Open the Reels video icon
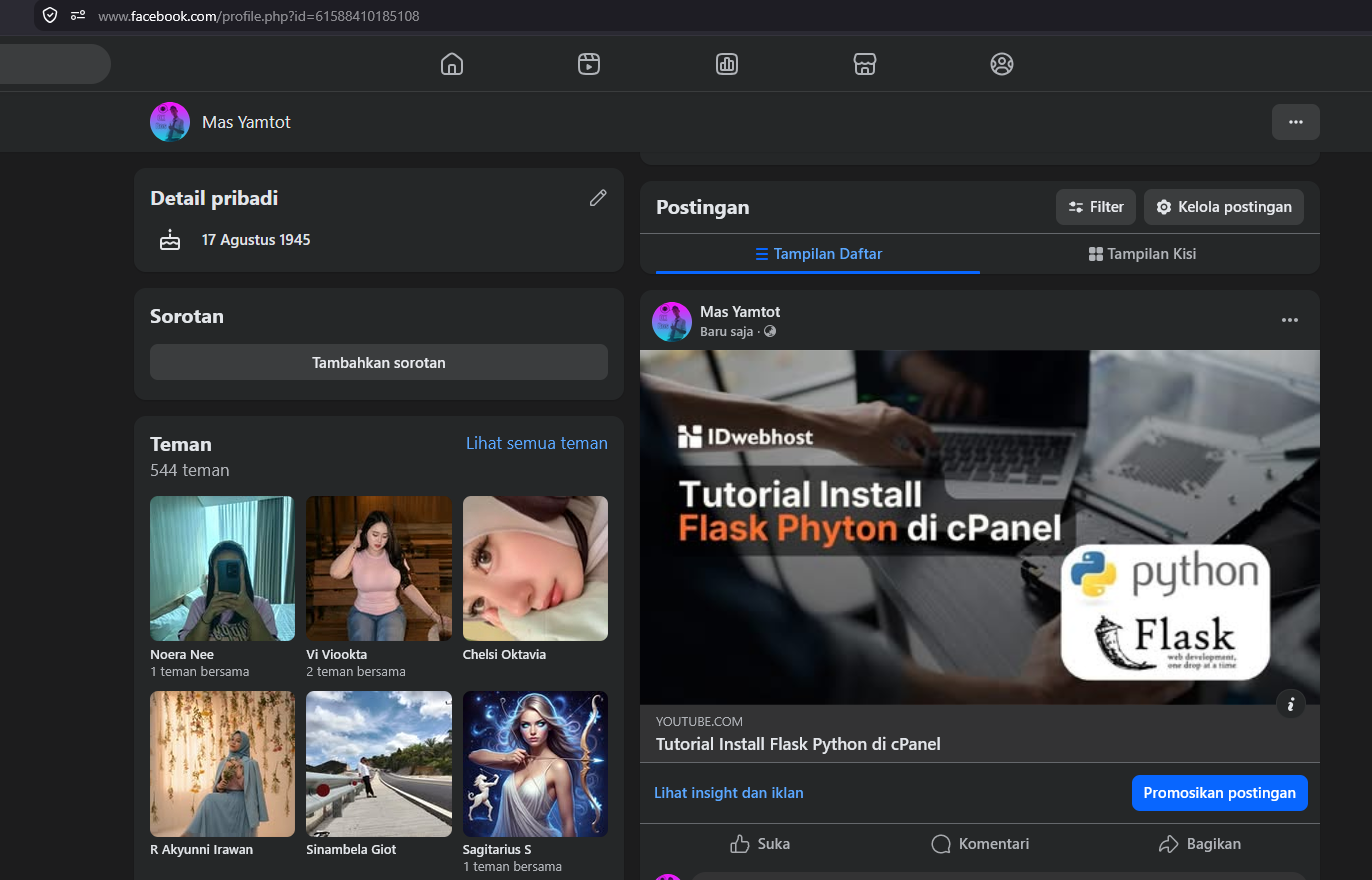This screenshot has height=880, width=1372. [x=589, y=64]
